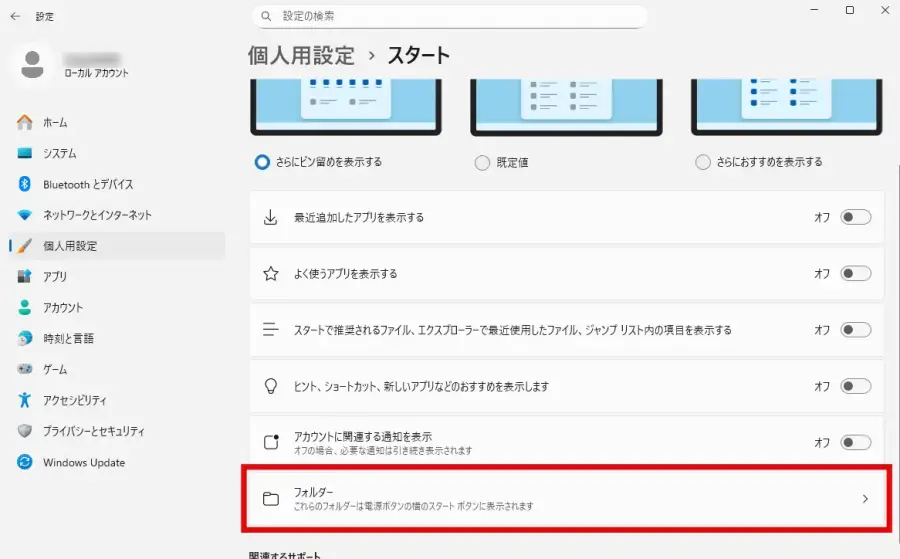Choose さらにおすすめを表示する radio option

pyautogui.click(x=703, y=162)
